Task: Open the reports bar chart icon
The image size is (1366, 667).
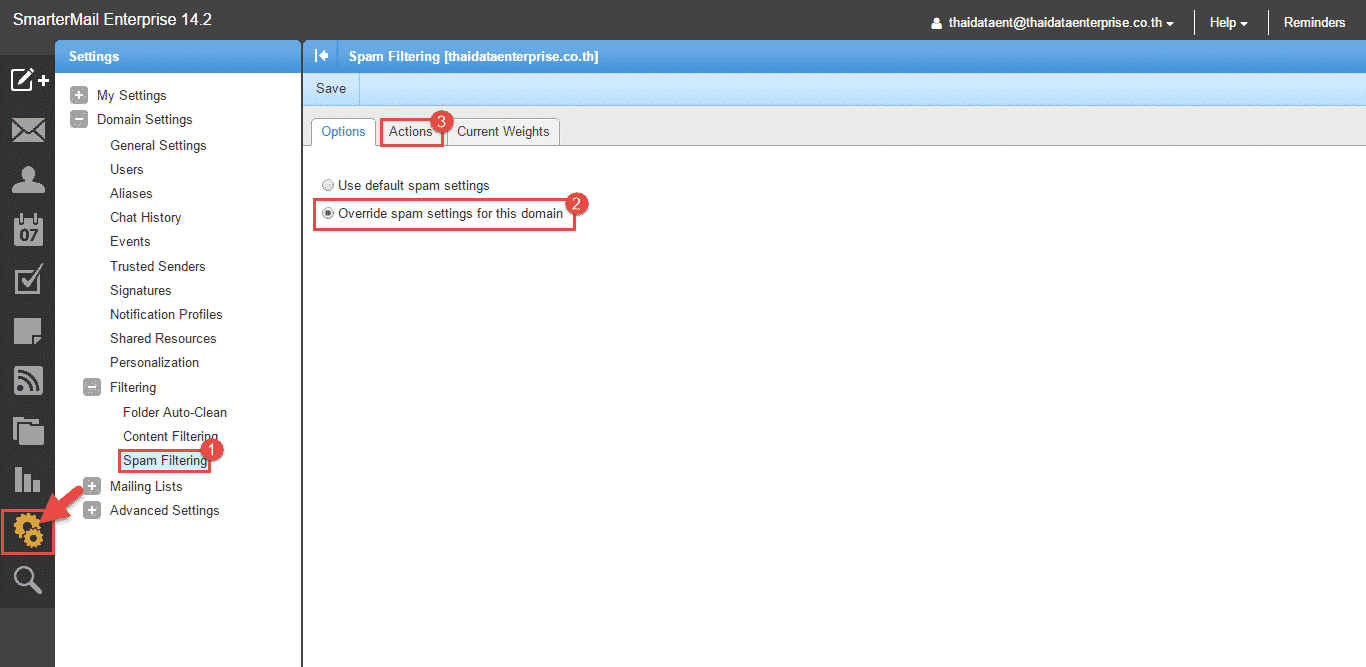Action: click(x=28, y=480)
